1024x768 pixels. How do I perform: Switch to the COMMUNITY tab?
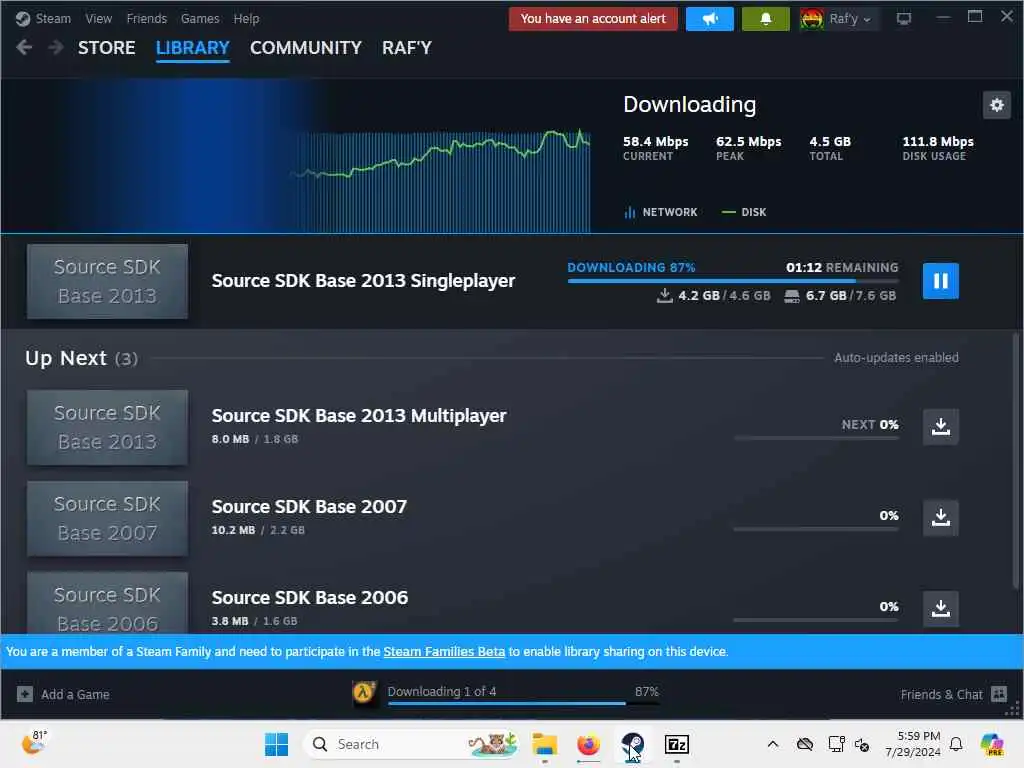[306, 48]
